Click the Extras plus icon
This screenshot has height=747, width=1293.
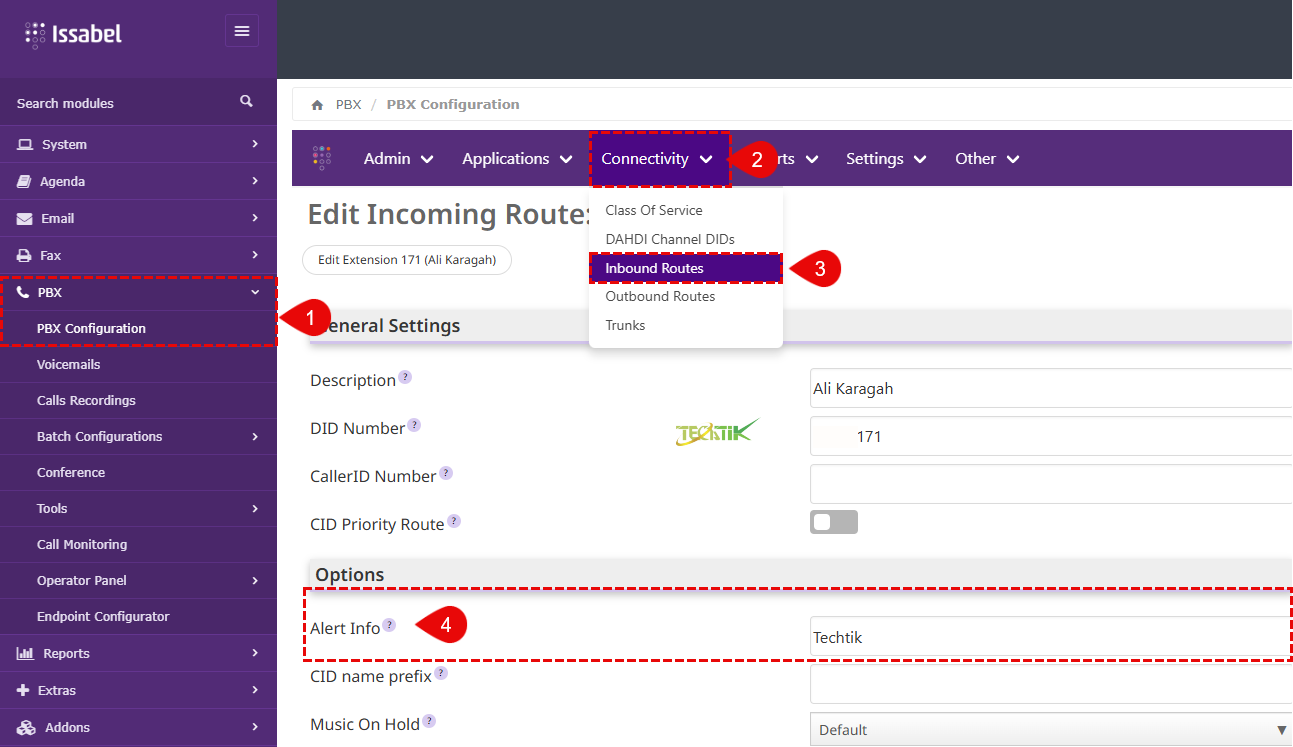pyautogui.click(x=23, y=690)
